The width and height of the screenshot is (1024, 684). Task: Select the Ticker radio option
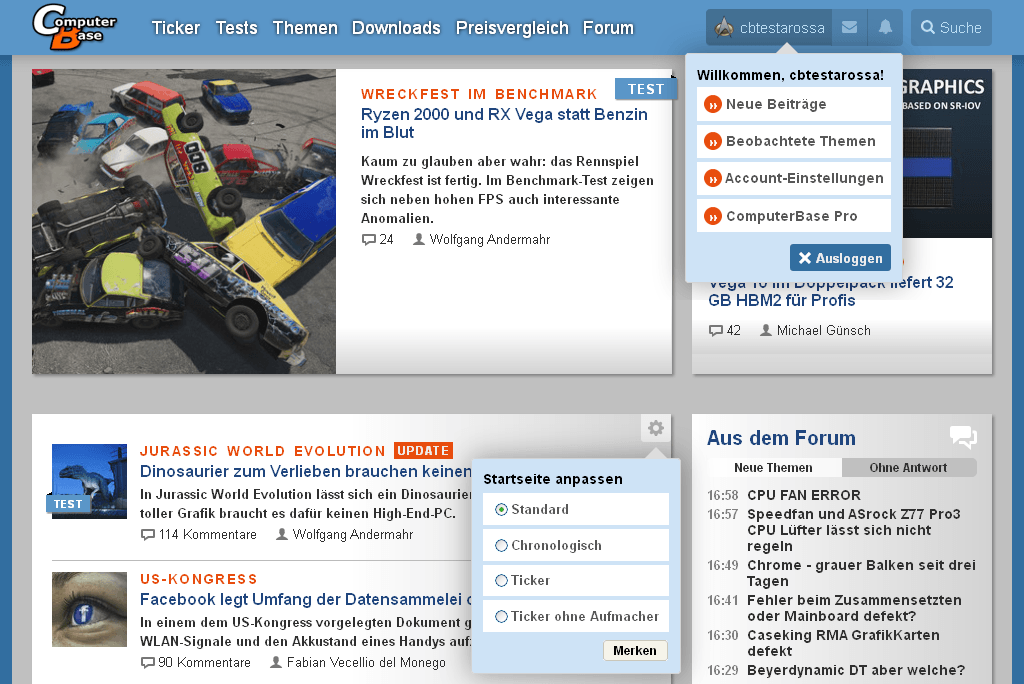point(502,580)
